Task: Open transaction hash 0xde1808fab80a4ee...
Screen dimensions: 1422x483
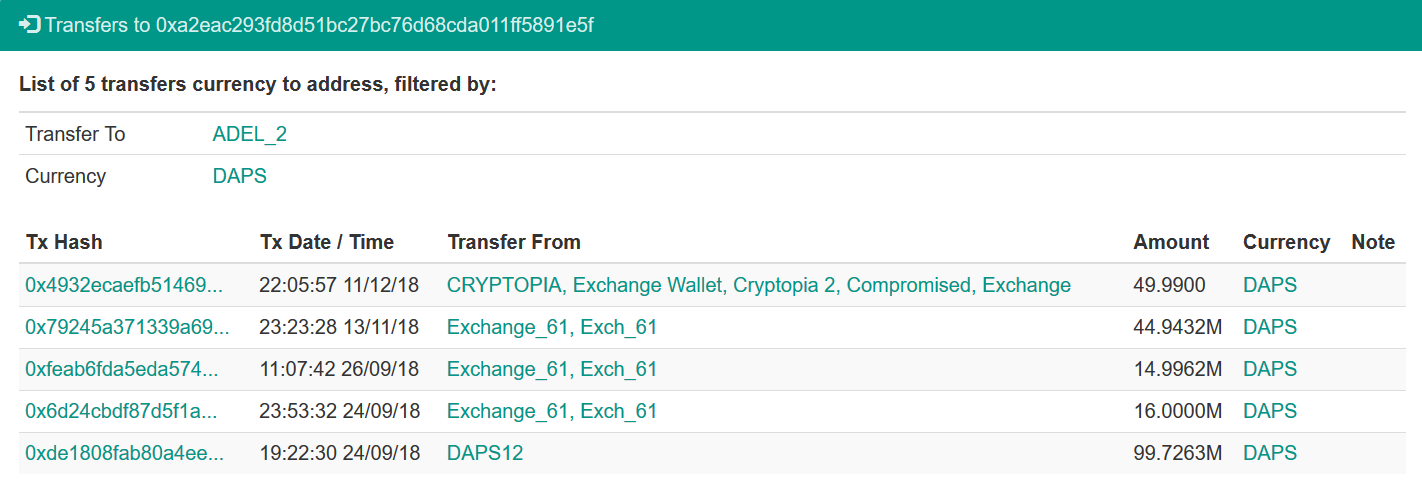Action: click(125, 453)
